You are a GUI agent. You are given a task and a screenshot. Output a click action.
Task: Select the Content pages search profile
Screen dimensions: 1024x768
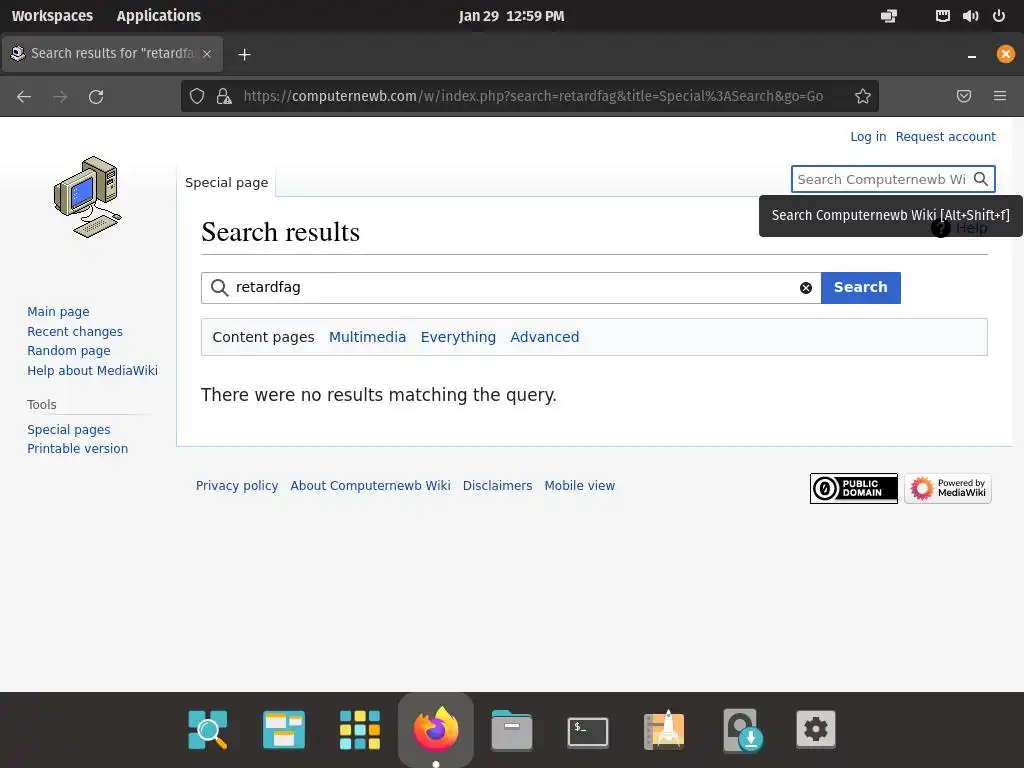click(x=263, y=337)
